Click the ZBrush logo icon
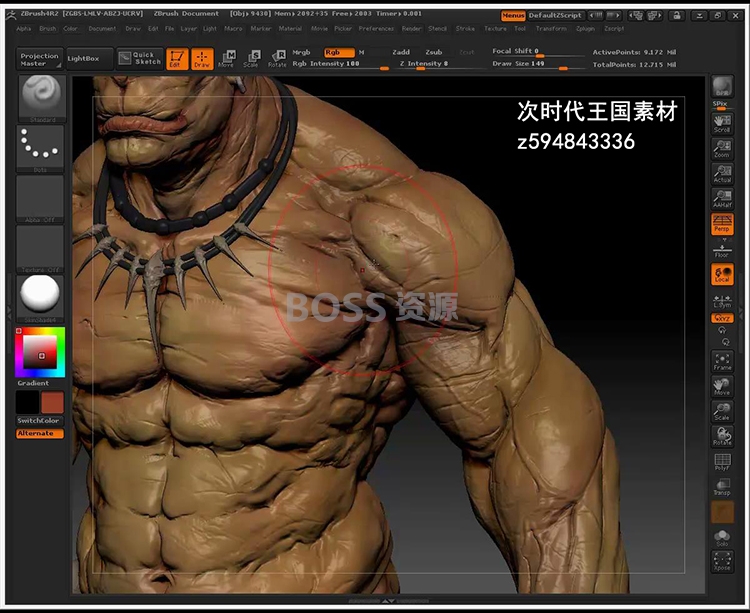Screen dimensions: 750x613 [11, 15]
